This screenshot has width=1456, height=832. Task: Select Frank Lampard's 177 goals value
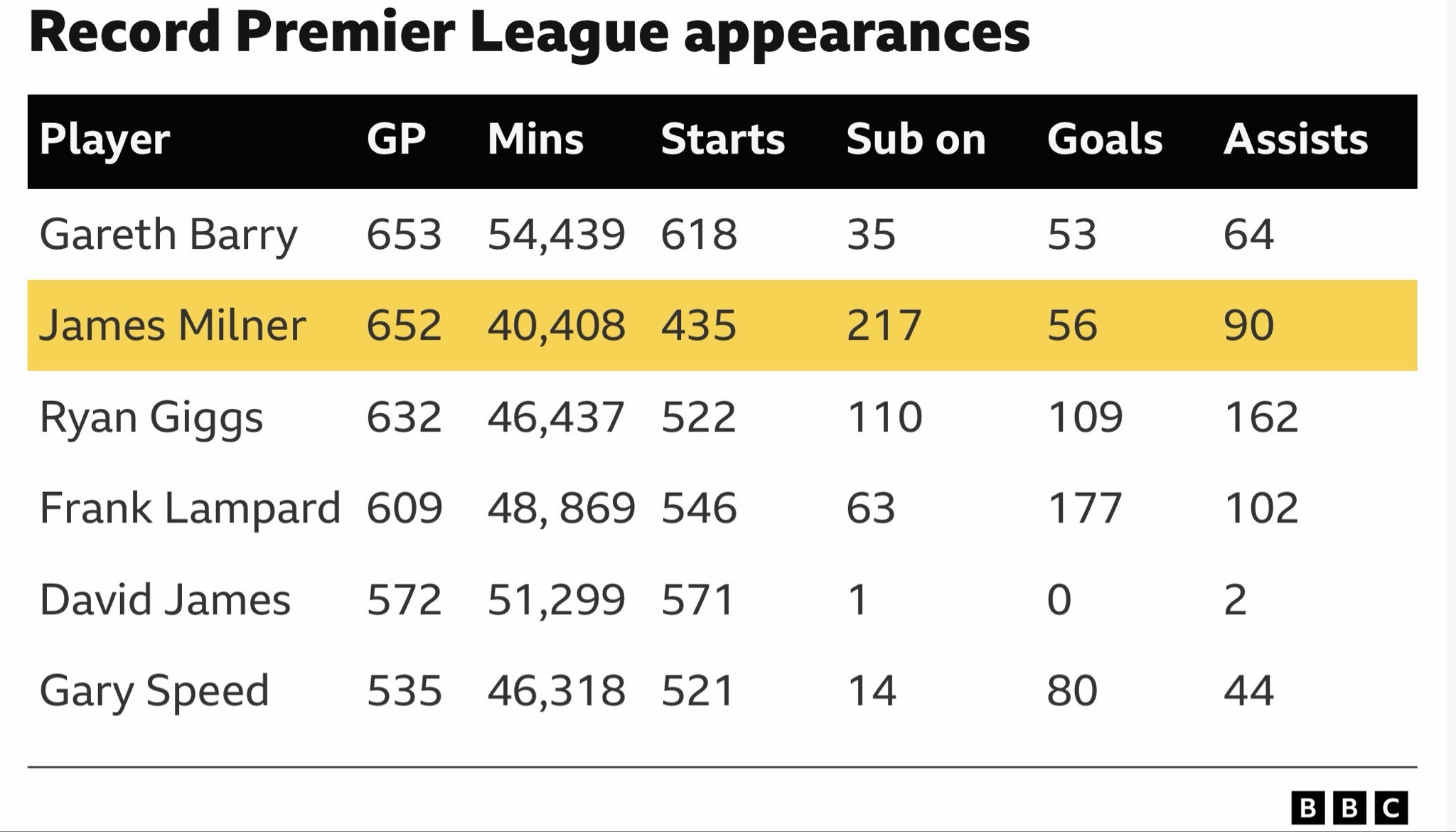point(1084,508)
